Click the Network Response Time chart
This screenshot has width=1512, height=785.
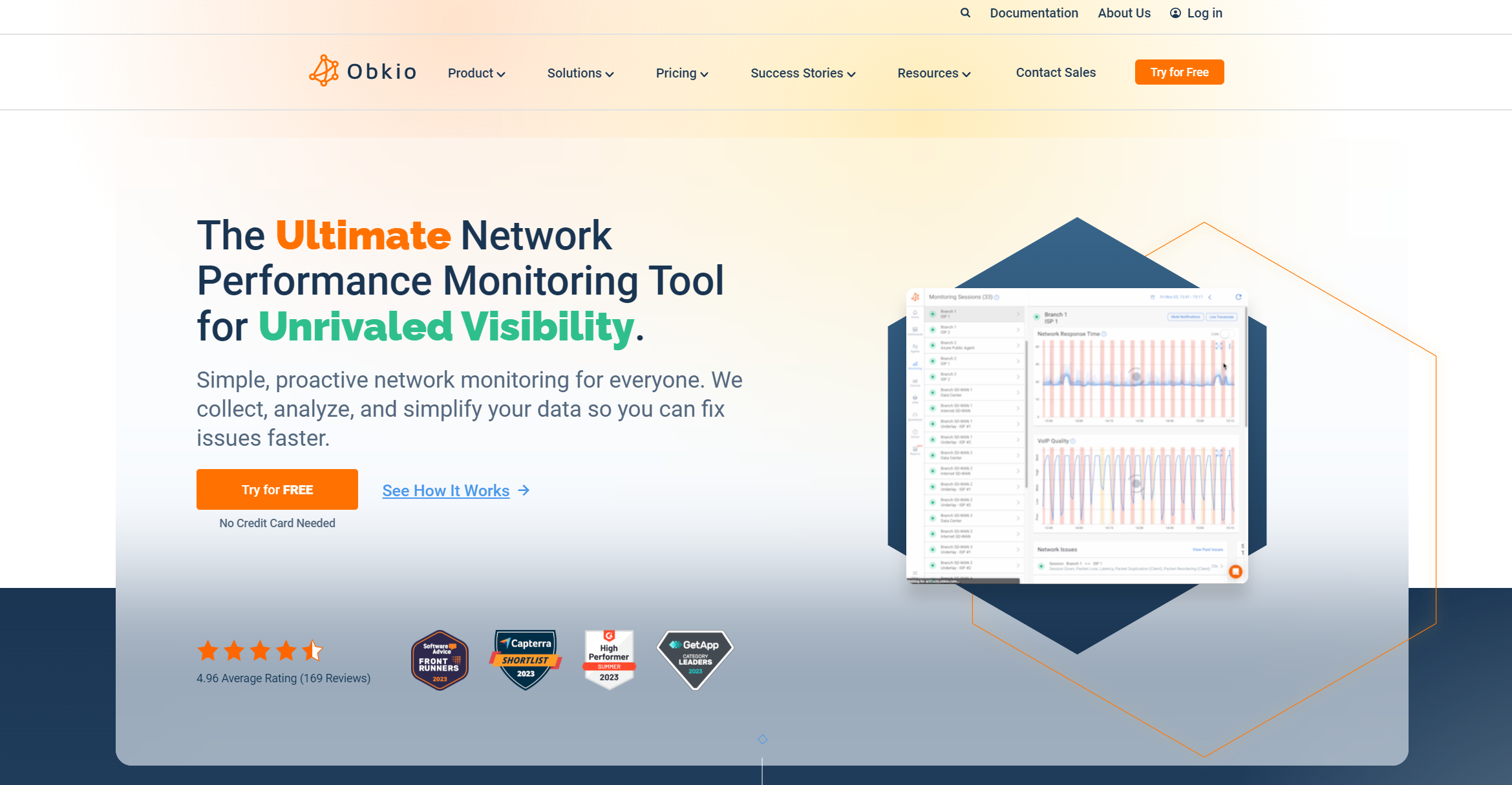pos(1136,378)
